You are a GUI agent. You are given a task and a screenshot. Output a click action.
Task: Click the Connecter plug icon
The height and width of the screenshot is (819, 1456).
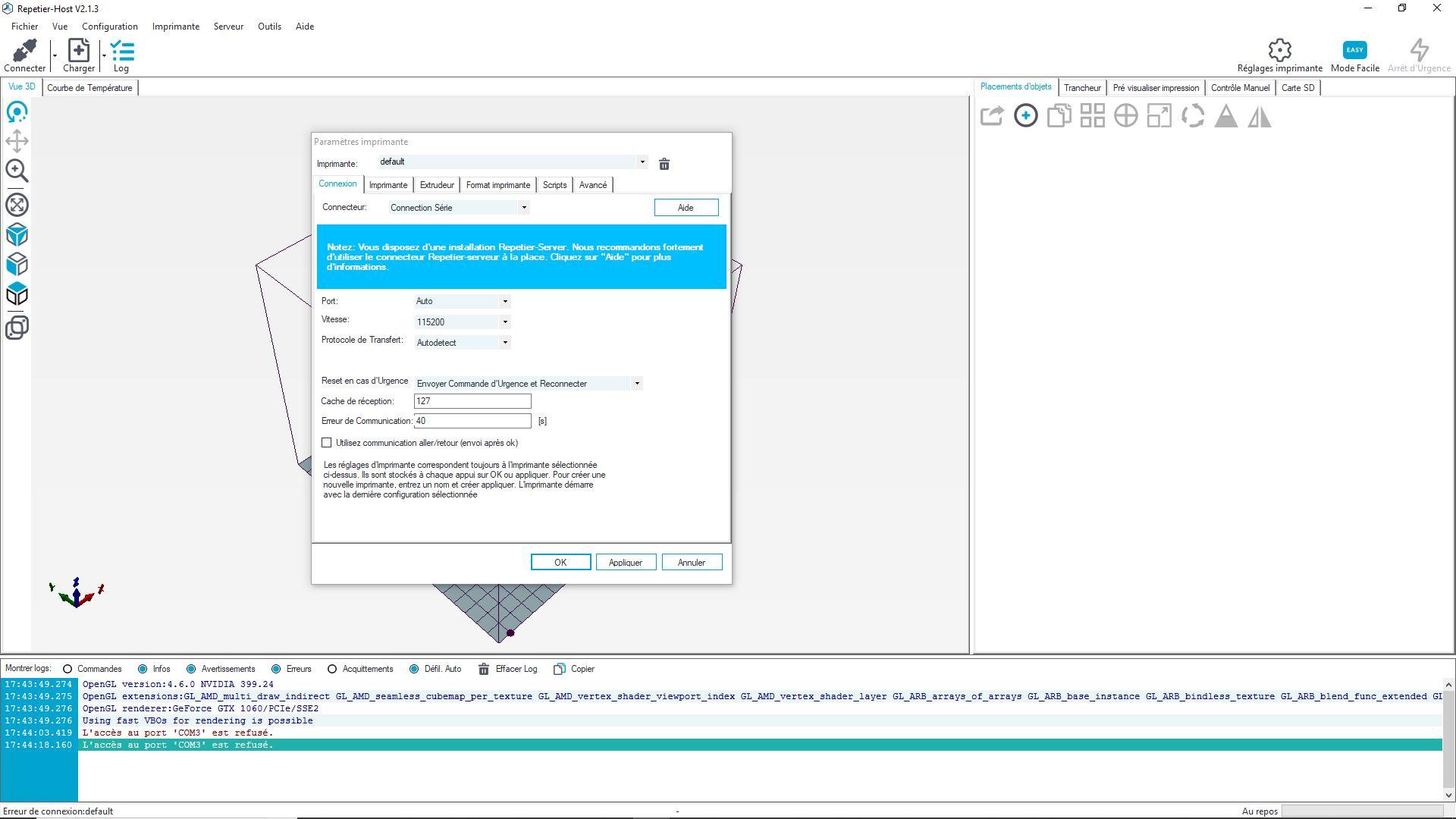[24, 52]
